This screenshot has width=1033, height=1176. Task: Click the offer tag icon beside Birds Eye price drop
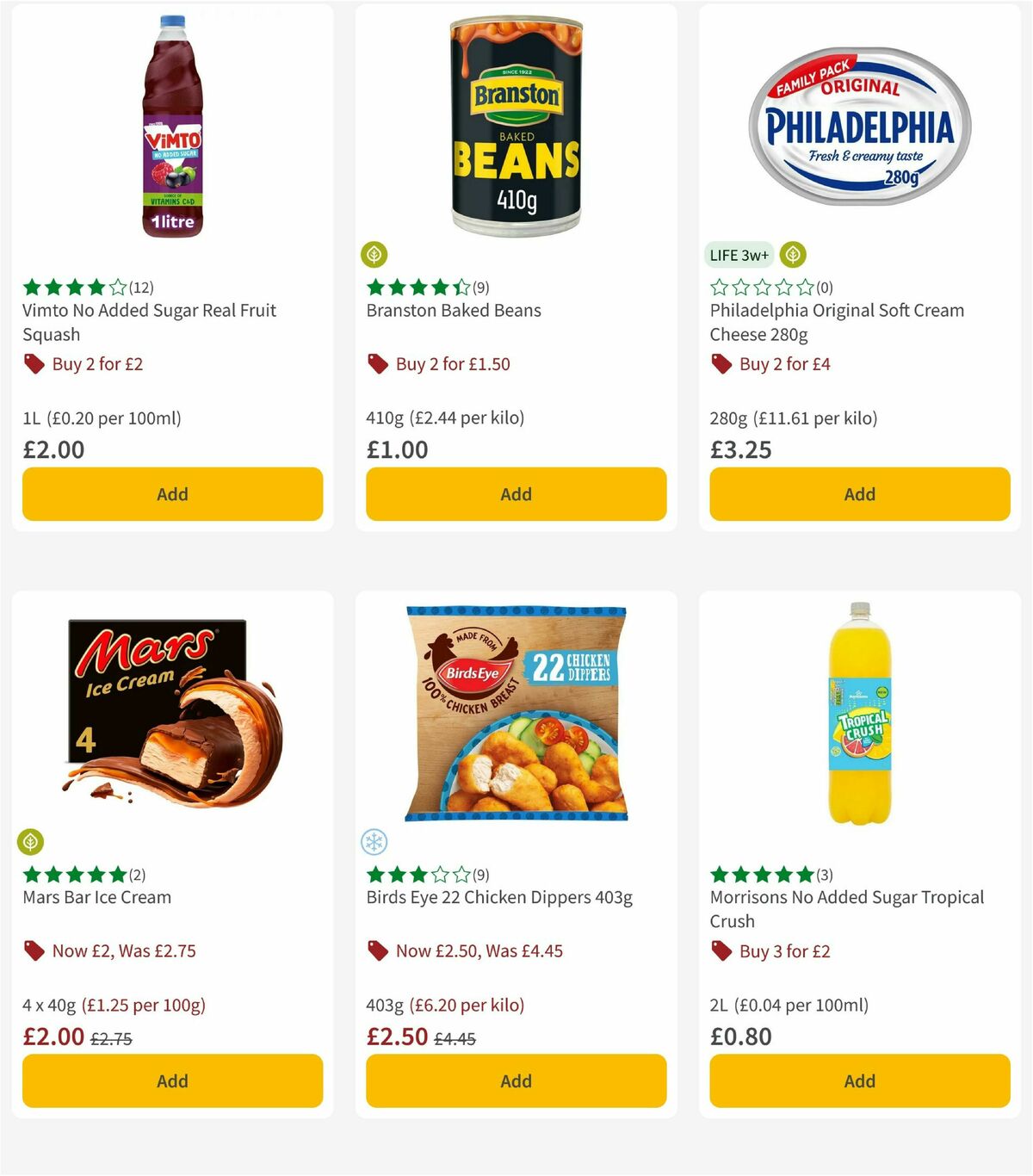point(378,951)
